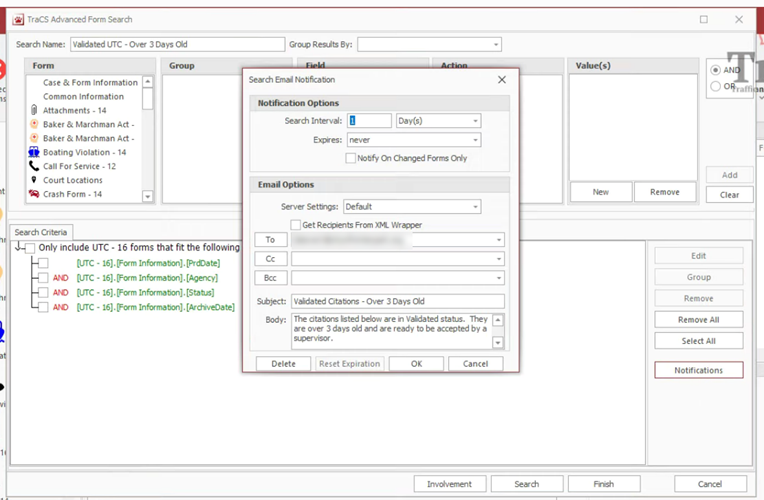Check the Agency criteria checkbox

click(x=43, y=278)
